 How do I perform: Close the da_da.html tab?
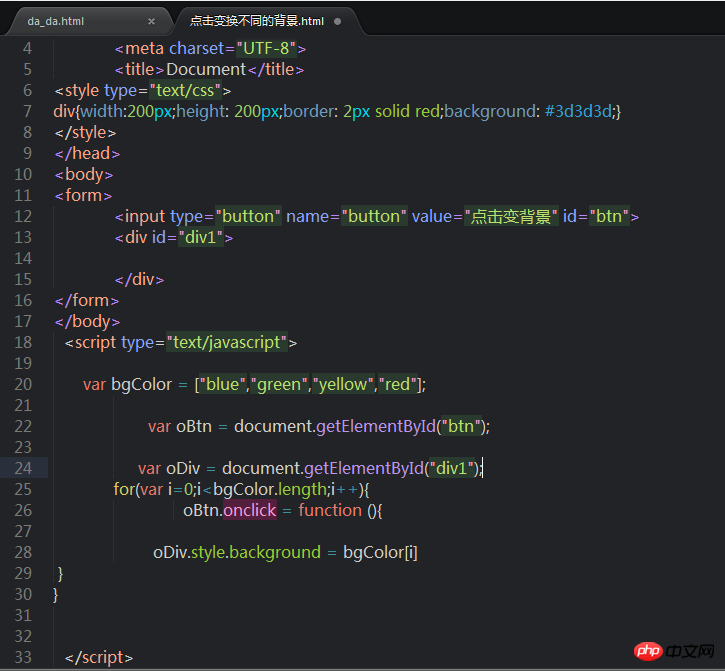click(x=151, y=21)
